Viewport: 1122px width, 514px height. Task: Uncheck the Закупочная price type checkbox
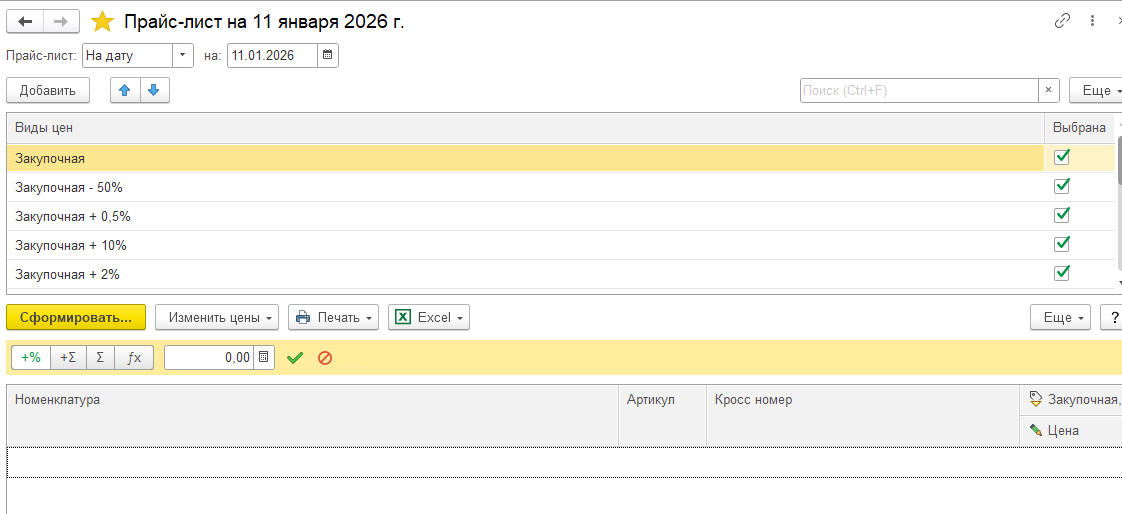tap(1062, 157)
